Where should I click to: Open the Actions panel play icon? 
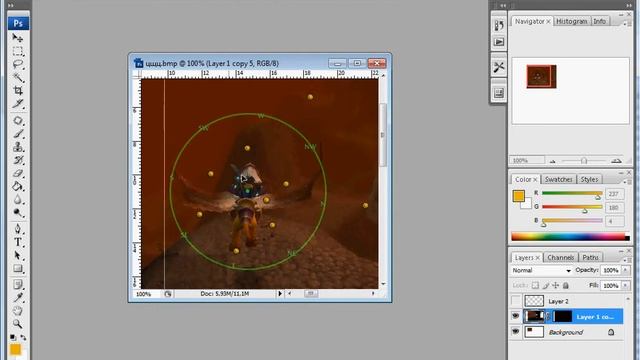click(x=499, y=42)
